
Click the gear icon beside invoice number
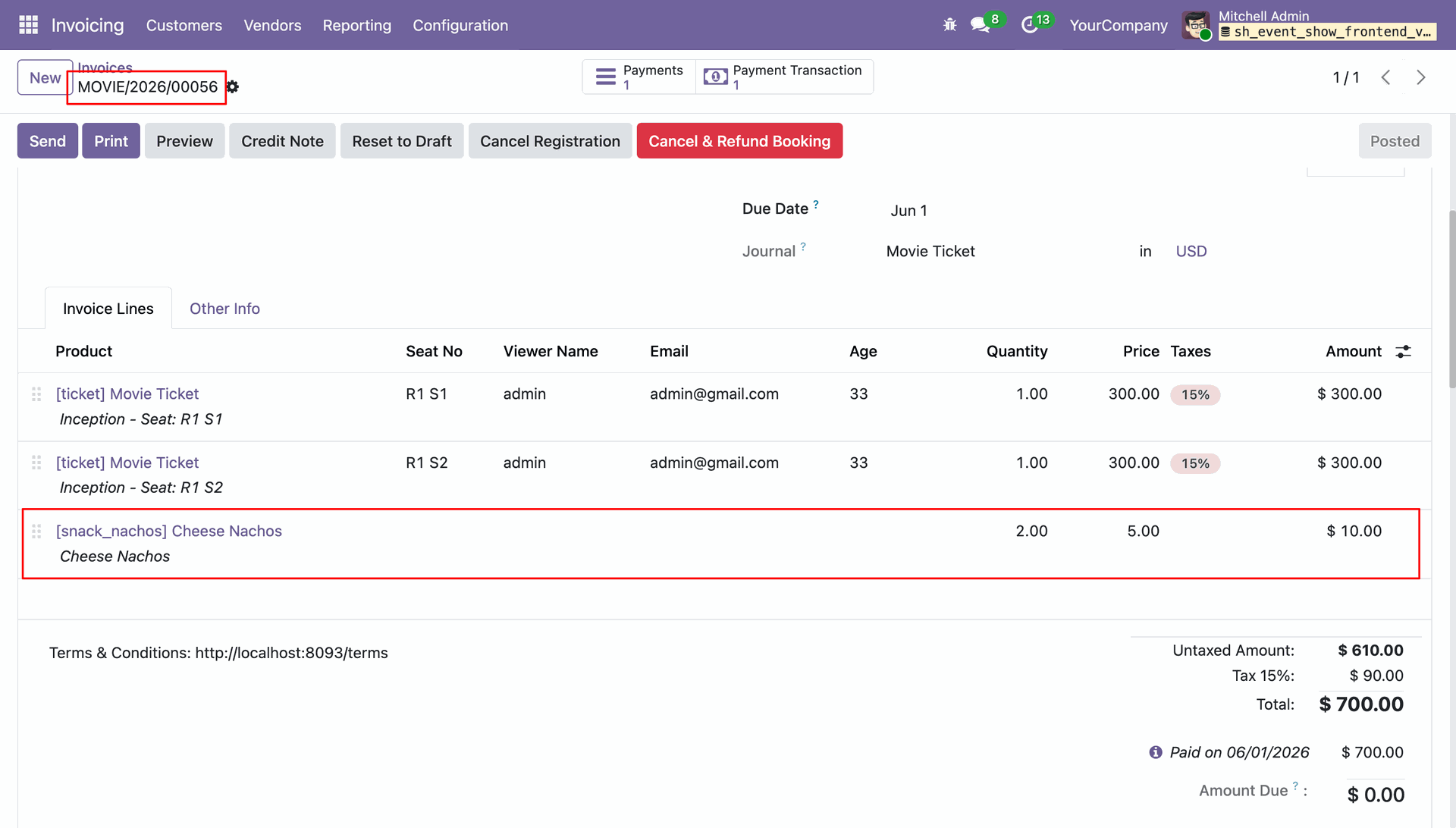coord(233,87)
